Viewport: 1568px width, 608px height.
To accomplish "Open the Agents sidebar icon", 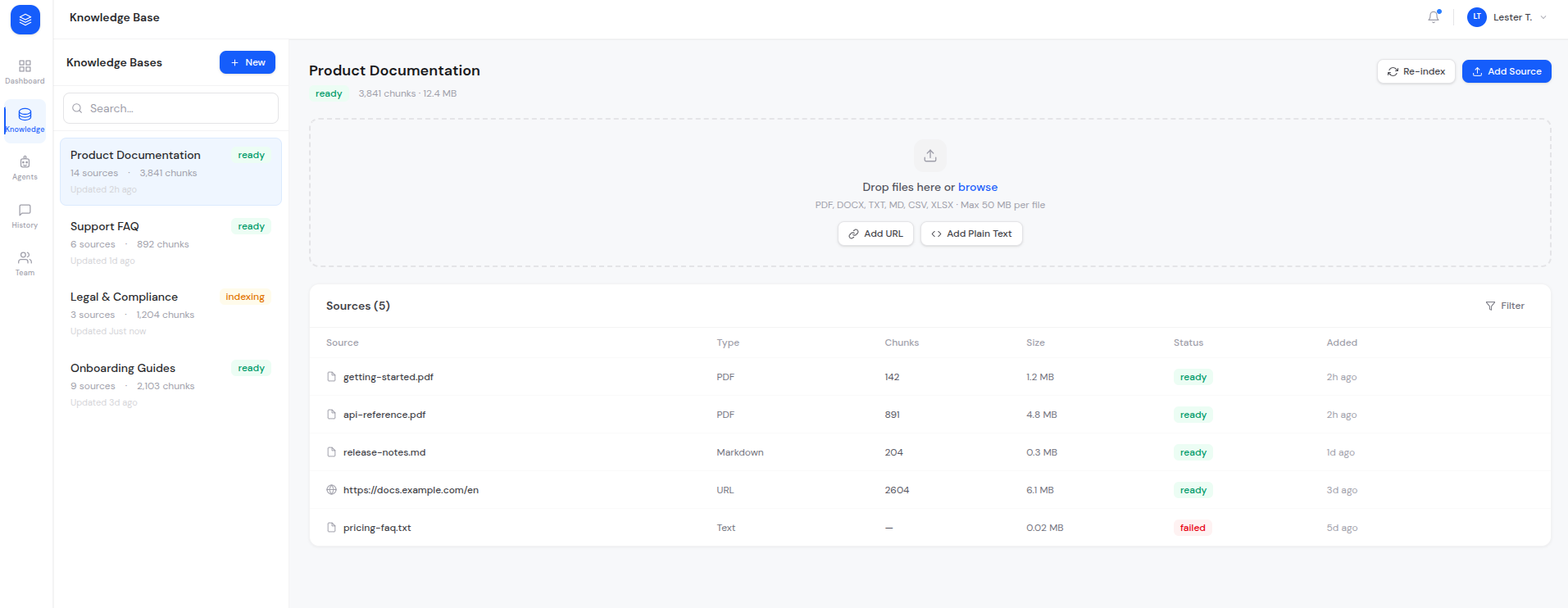I will (25, 168).
